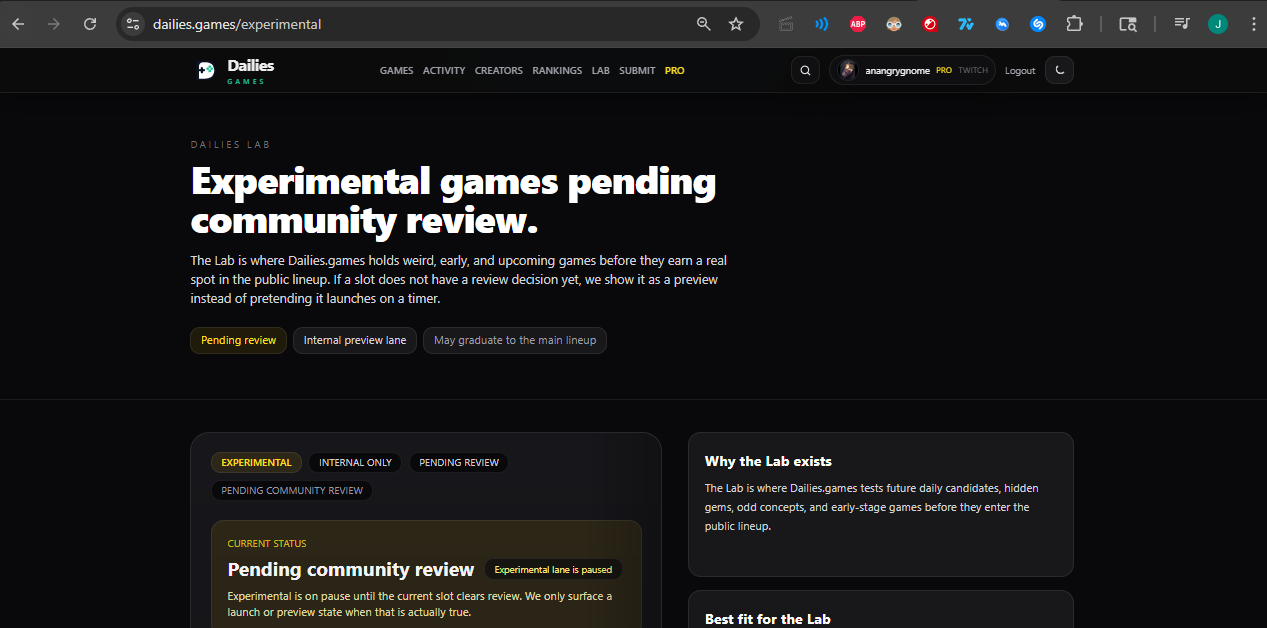The width and height of the screenshot is (1267, 628).
Task: Open the GAMES nav item
Action: 397,71
